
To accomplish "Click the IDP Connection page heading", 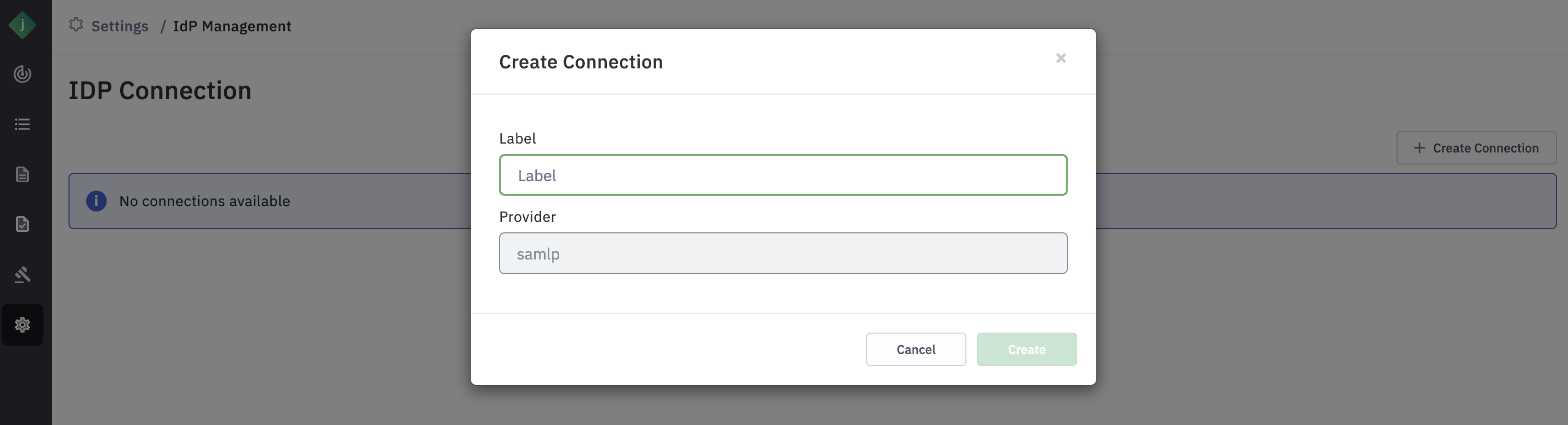I will pyautogui.click(x=160, y=91).
